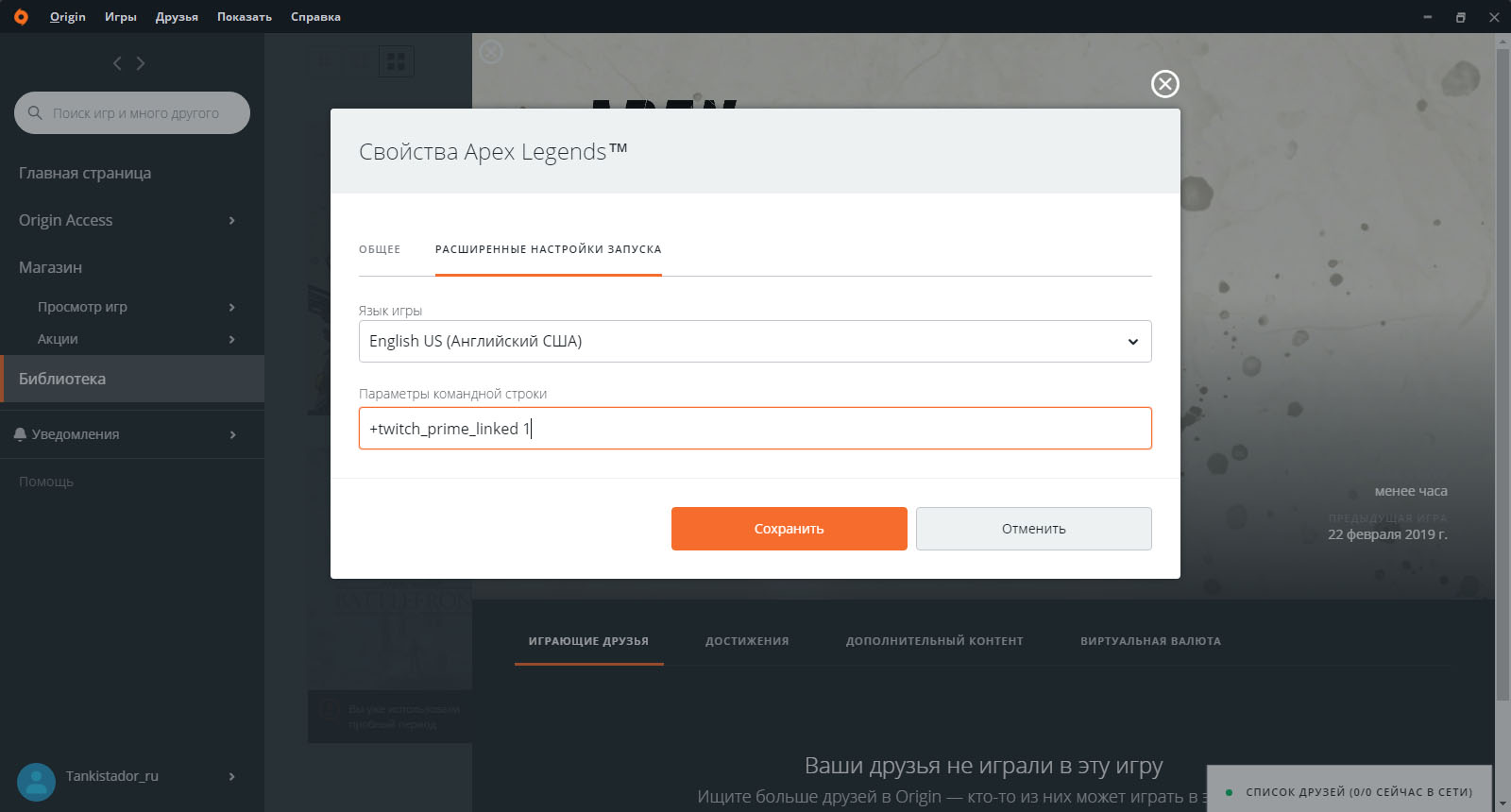Click the vertical scrollbar on the right
This screenshot has width=1511, height=812.
[1503, 373]
